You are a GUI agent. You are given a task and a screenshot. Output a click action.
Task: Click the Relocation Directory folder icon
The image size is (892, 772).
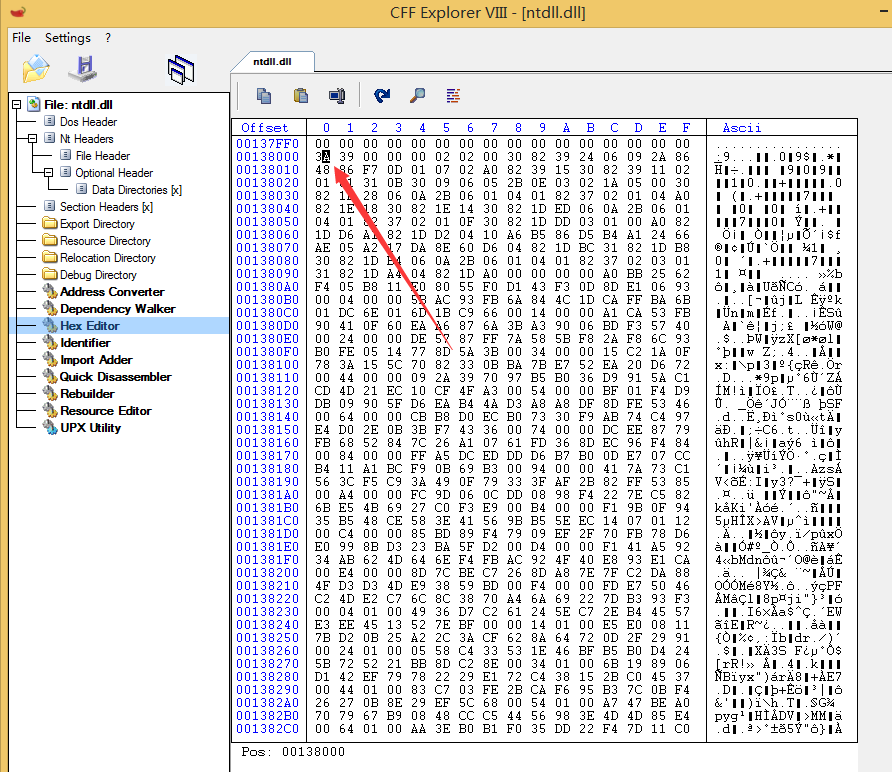coord(50,257)
